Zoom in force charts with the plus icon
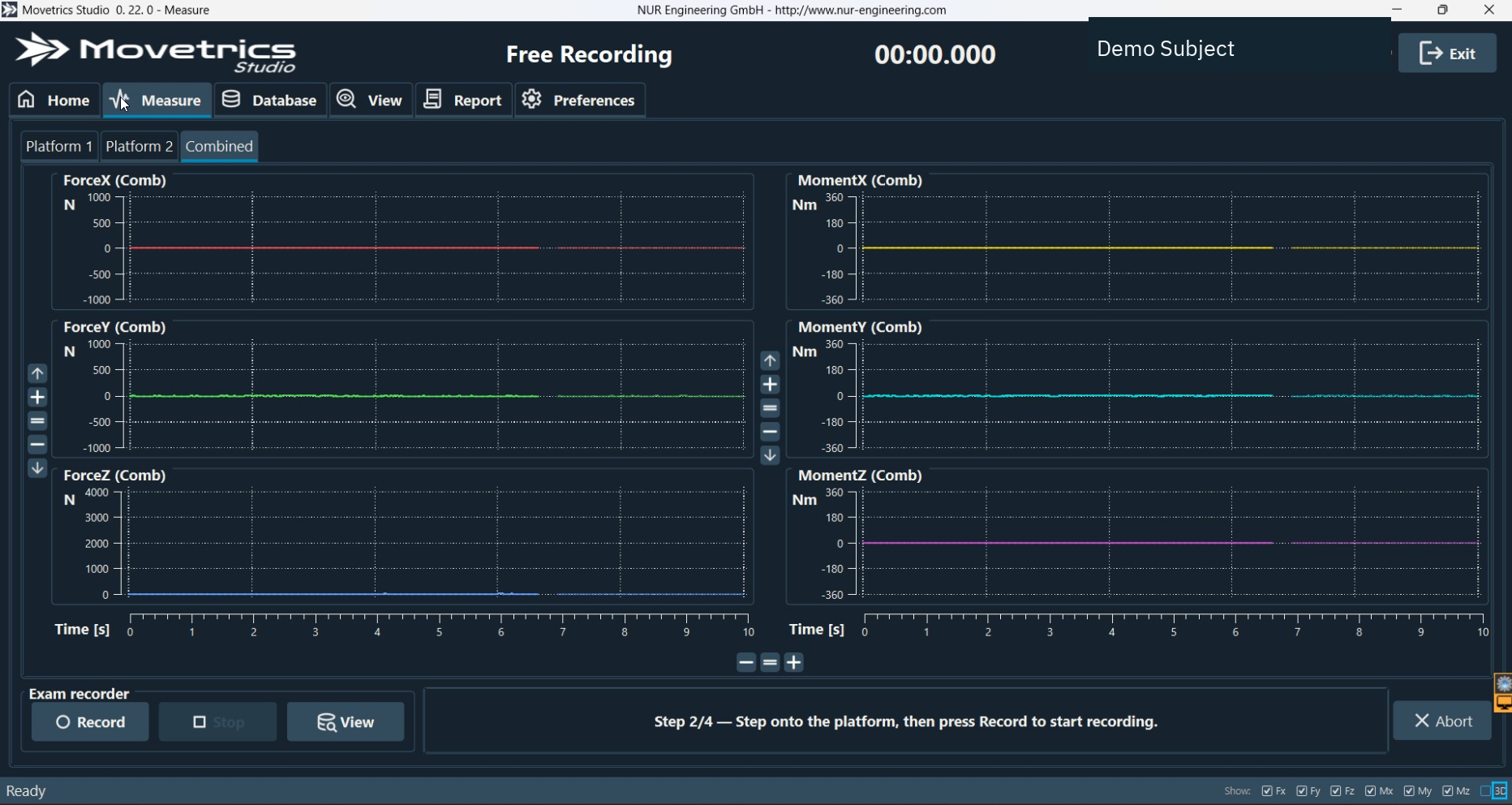1512x805 pixels. point(37,397)
